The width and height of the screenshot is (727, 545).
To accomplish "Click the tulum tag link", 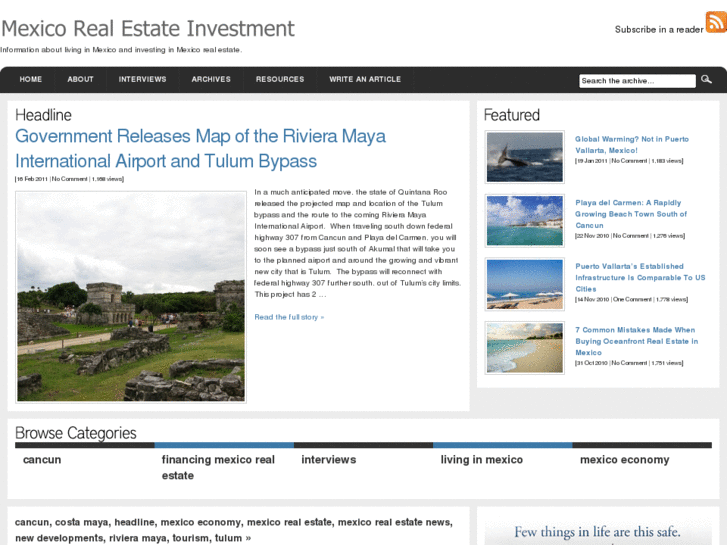I will click(x=227, y=538).
